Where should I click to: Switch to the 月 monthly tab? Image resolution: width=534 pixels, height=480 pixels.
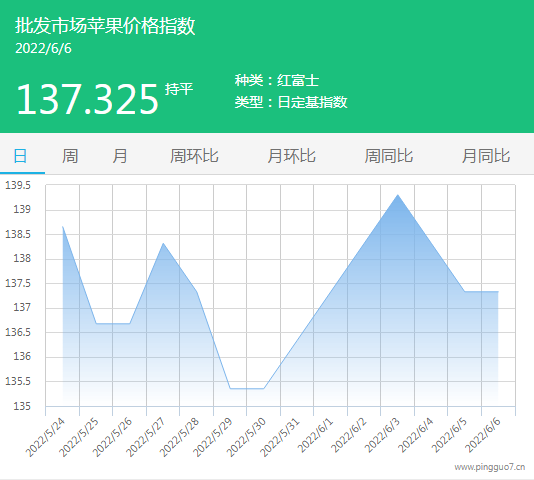point(120,156)
